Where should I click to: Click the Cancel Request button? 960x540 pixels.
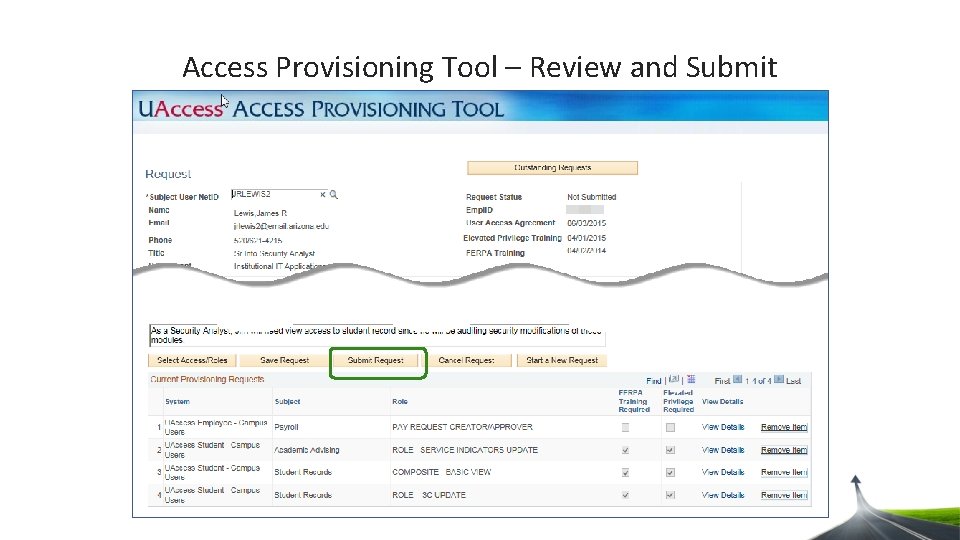coord(467,361)
